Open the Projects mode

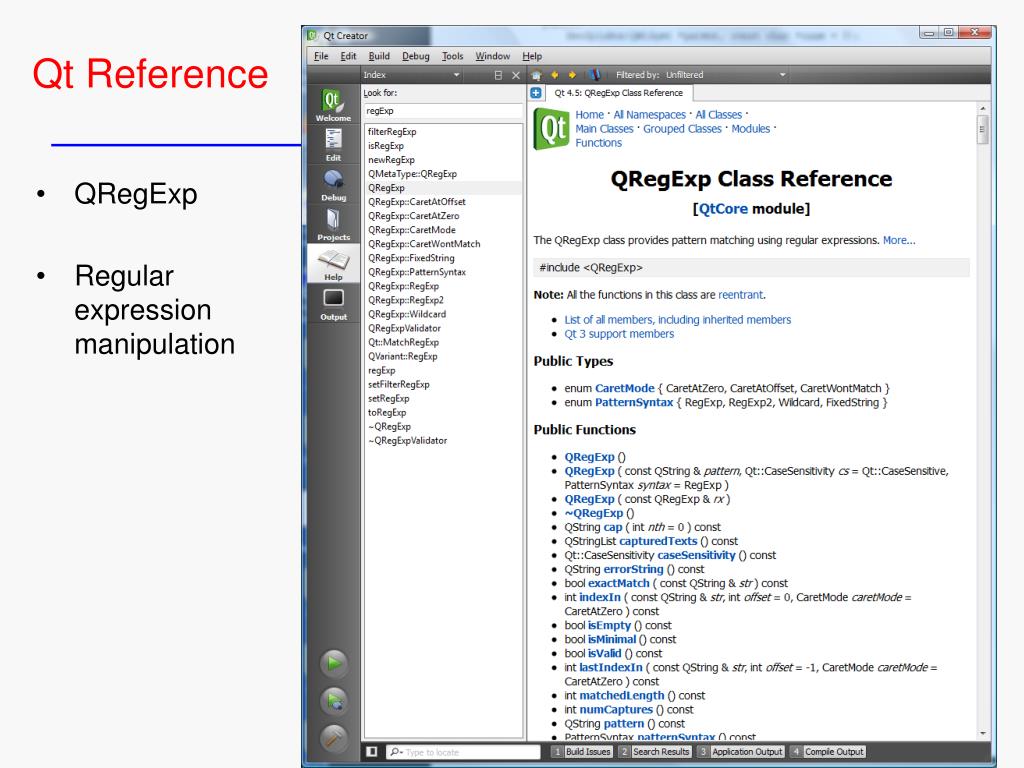click(x=333, y=224)
